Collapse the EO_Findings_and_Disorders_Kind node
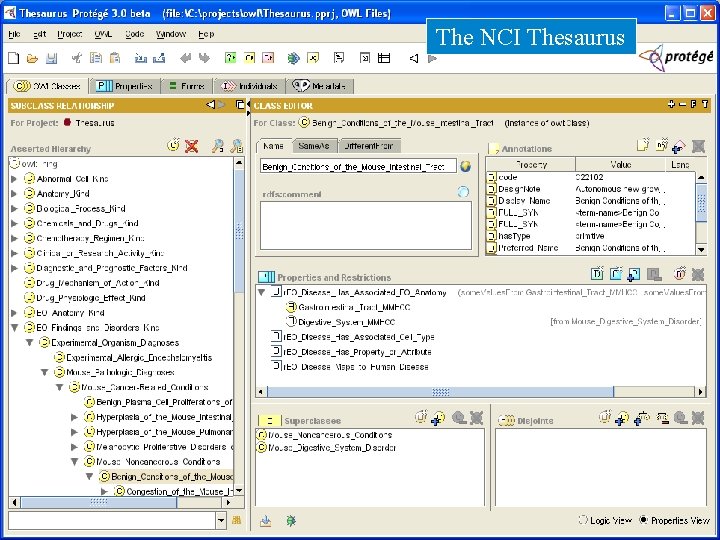Viewport: 720px width, 540px height. [x=14, y=328]
